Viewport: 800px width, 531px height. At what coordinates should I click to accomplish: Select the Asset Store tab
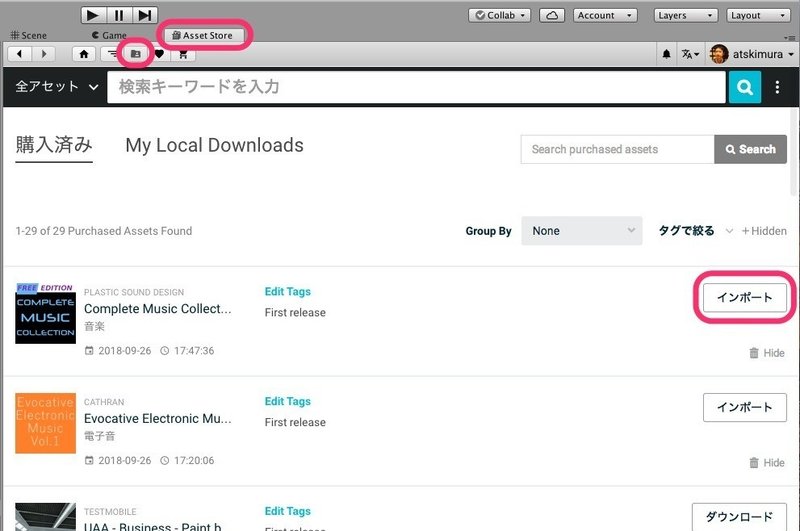coord(203,35)
